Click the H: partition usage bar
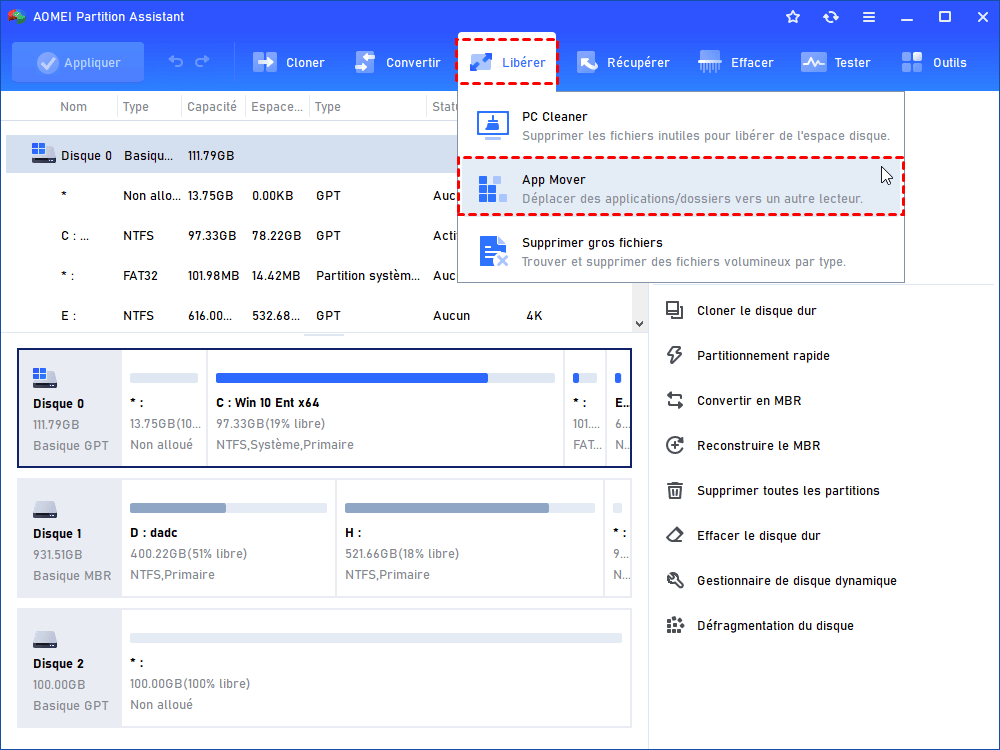The width and height of the screenshot is (1000, 750). [470, 508]
